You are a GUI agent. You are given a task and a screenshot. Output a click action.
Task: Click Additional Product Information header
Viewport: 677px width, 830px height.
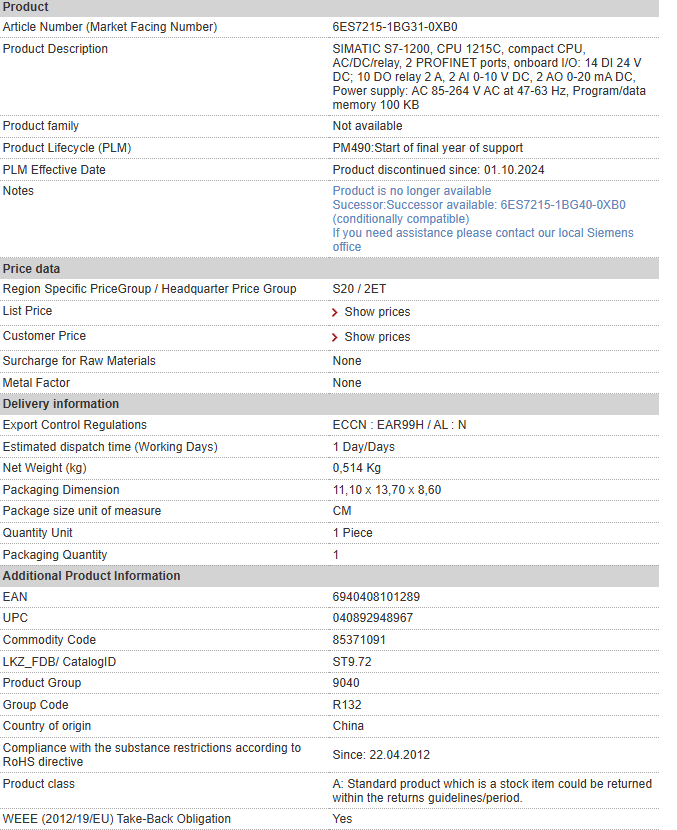[x=329, y=576]
